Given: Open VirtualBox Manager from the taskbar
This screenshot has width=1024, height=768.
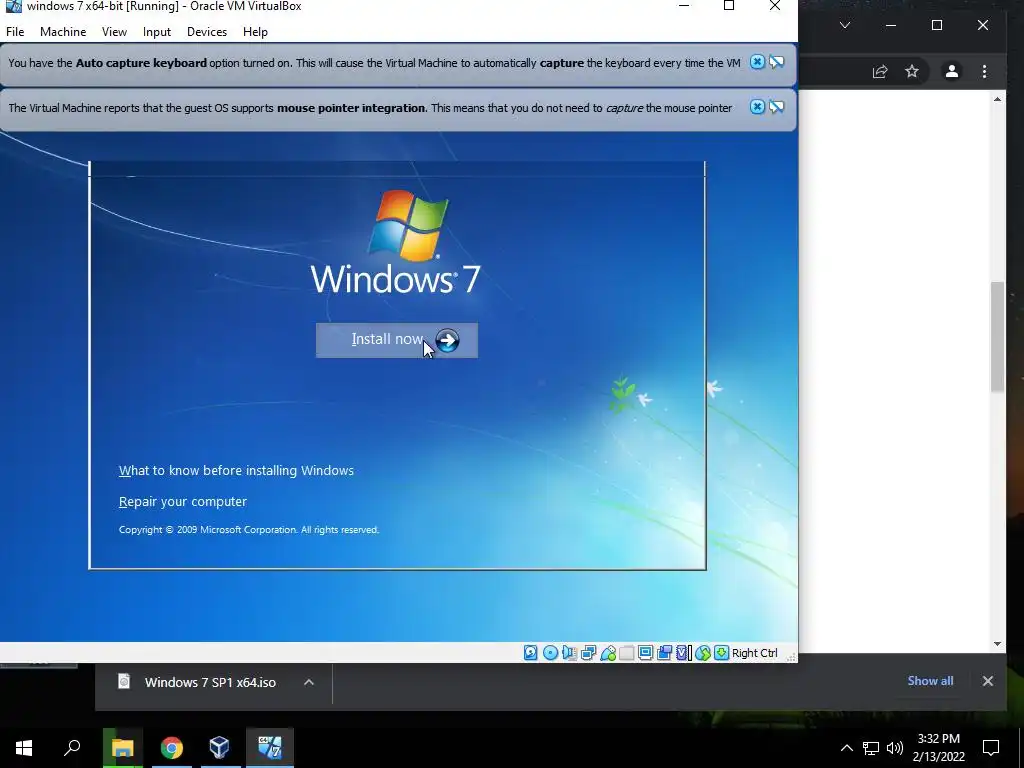Looking at the screenshot, I should coord(219,748).
